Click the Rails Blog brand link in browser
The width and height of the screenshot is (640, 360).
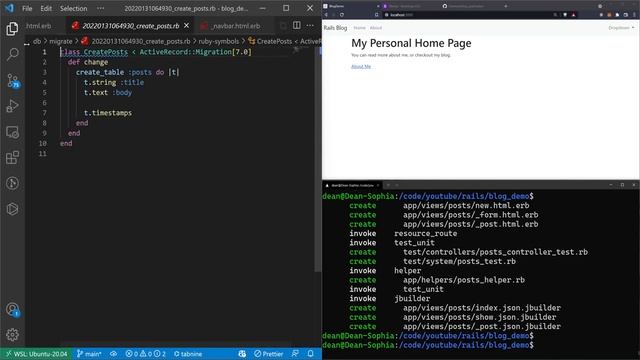[335, 28]
